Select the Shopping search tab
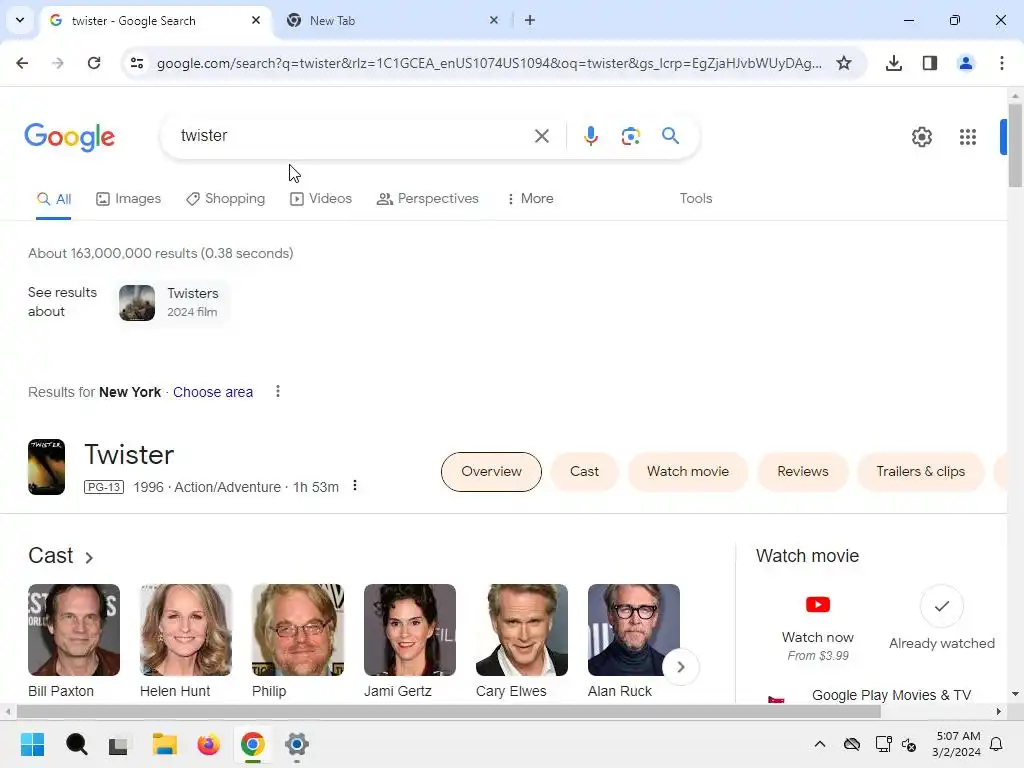The height and width of the screenshot is (768, 1024). pyautogui.click(x=226, y=199)
